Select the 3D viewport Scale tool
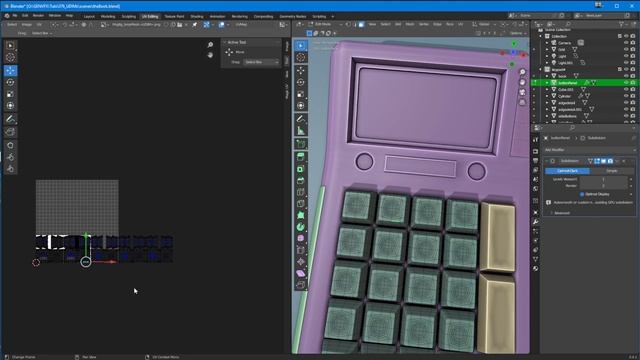 coord(301,94)
